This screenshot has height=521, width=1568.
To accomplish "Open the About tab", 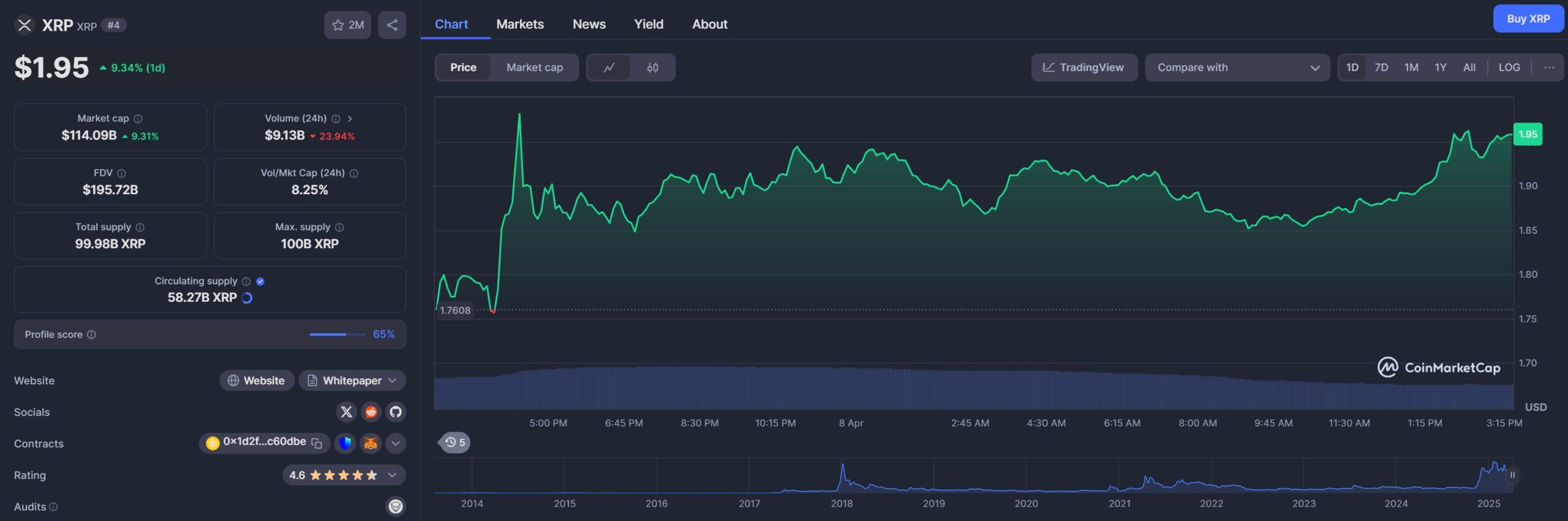I will pyautogui.click(x=710, y=24).
